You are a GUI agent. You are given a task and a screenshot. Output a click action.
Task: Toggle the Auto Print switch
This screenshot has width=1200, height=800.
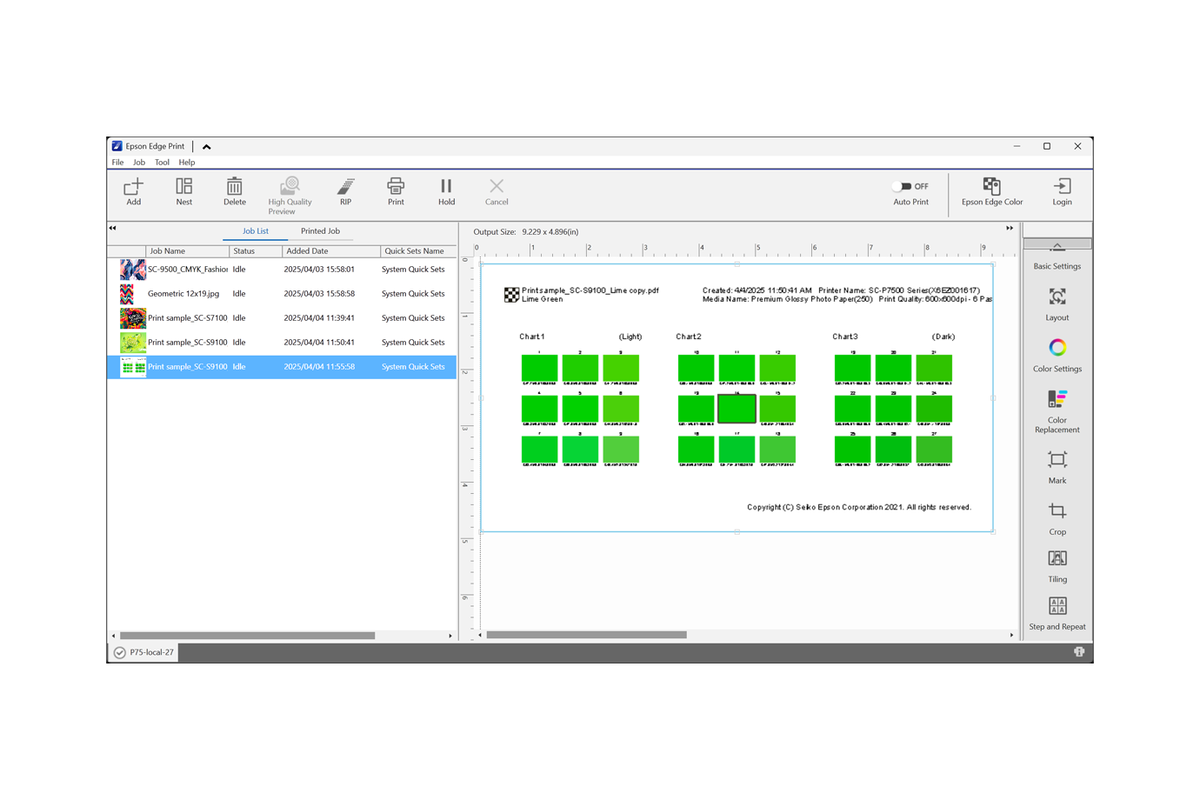click(x=902, y=186)
